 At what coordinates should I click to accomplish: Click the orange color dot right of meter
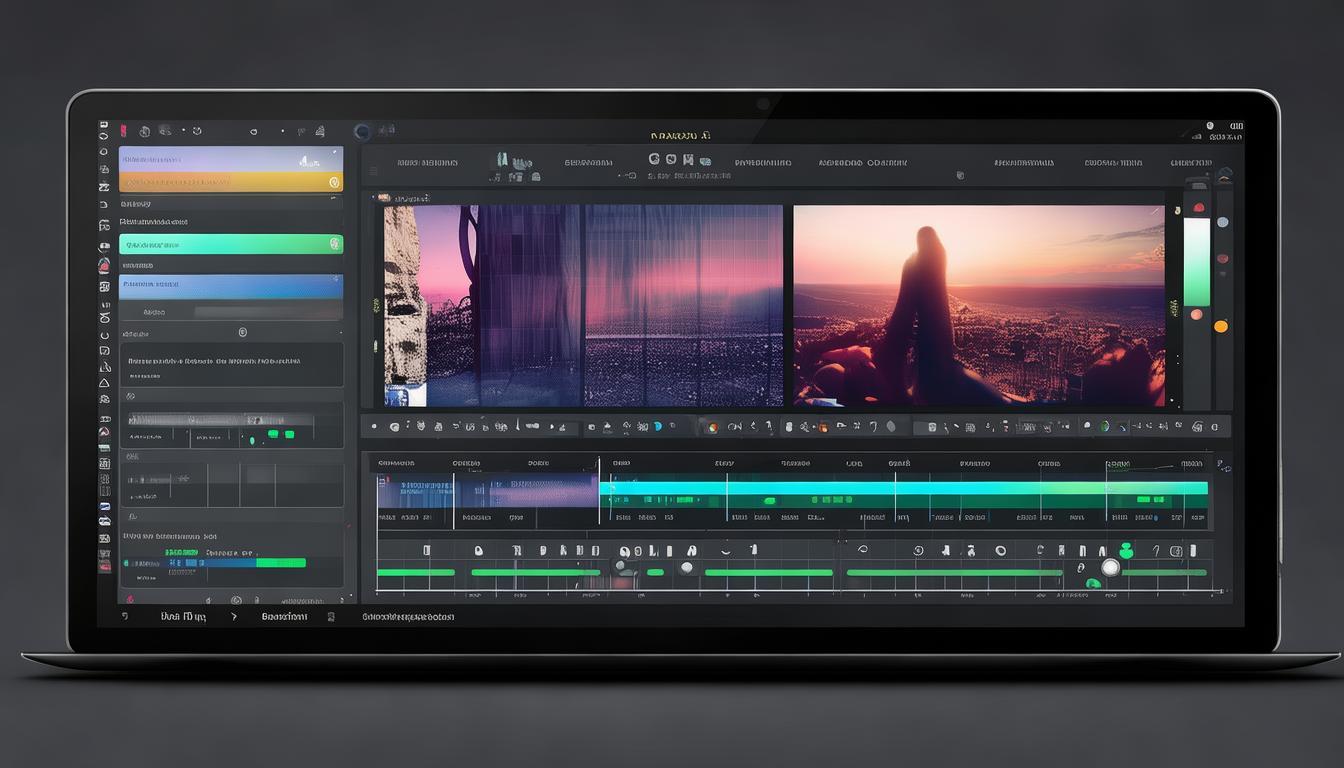point(1220,326)
